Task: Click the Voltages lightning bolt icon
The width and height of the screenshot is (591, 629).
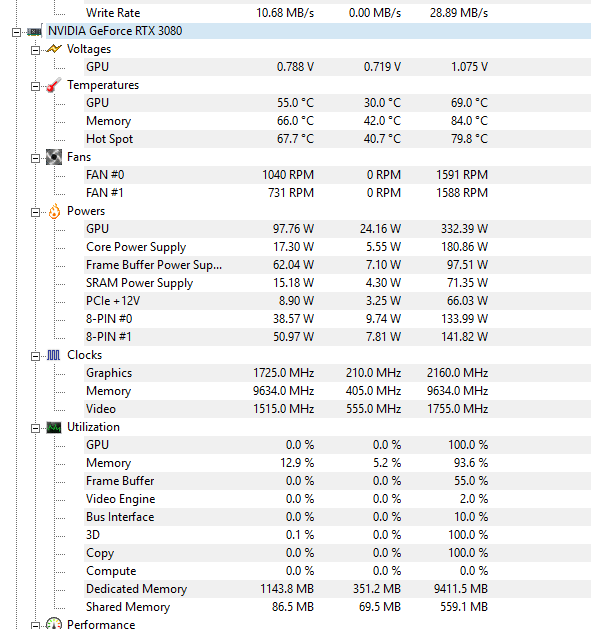Action: click(x=54, y=49)
